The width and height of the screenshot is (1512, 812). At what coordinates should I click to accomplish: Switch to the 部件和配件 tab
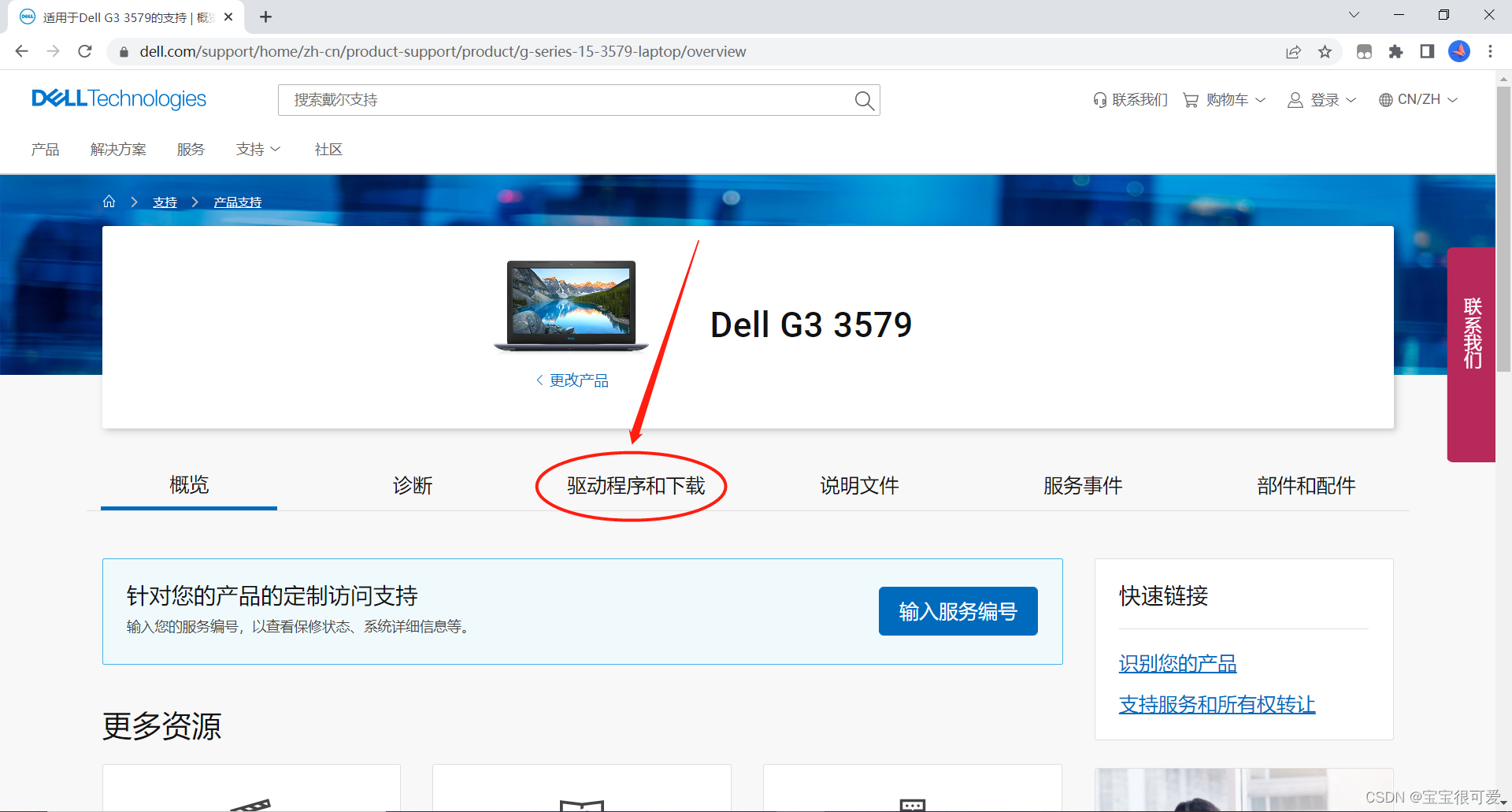[x=1306, y=485]
